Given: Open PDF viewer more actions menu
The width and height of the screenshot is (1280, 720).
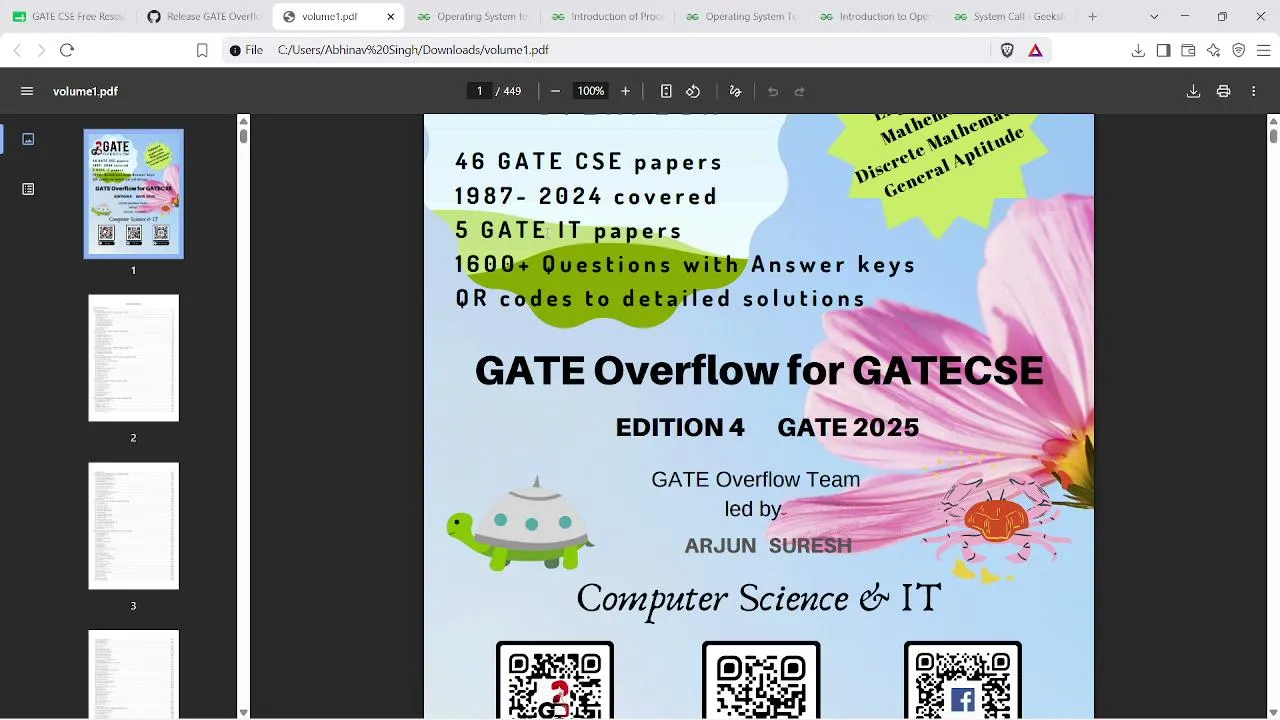Looking at the screenshot, I should 1253,91.
